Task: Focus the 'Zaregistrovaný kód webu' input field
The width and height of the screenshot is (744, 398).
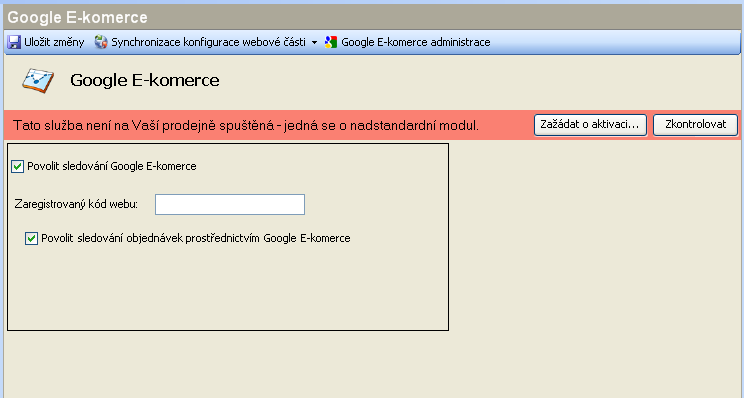Action: (x=230, y=204)
